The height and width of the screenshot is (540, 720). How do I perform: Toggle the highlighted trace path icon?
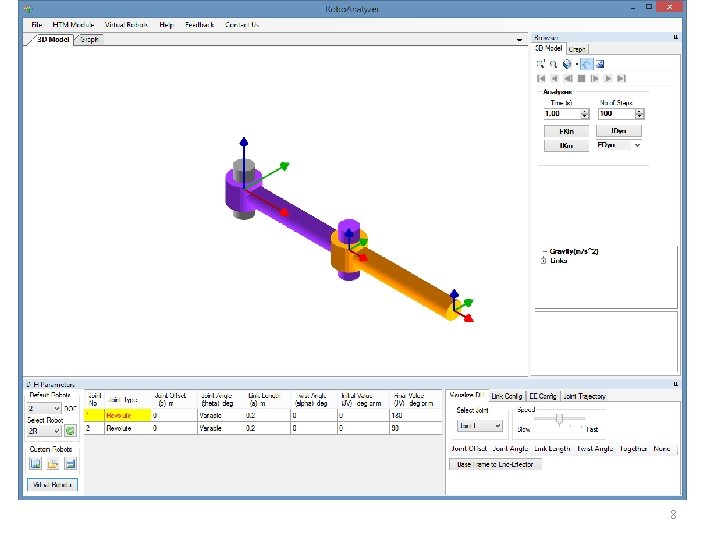point(586,64)
